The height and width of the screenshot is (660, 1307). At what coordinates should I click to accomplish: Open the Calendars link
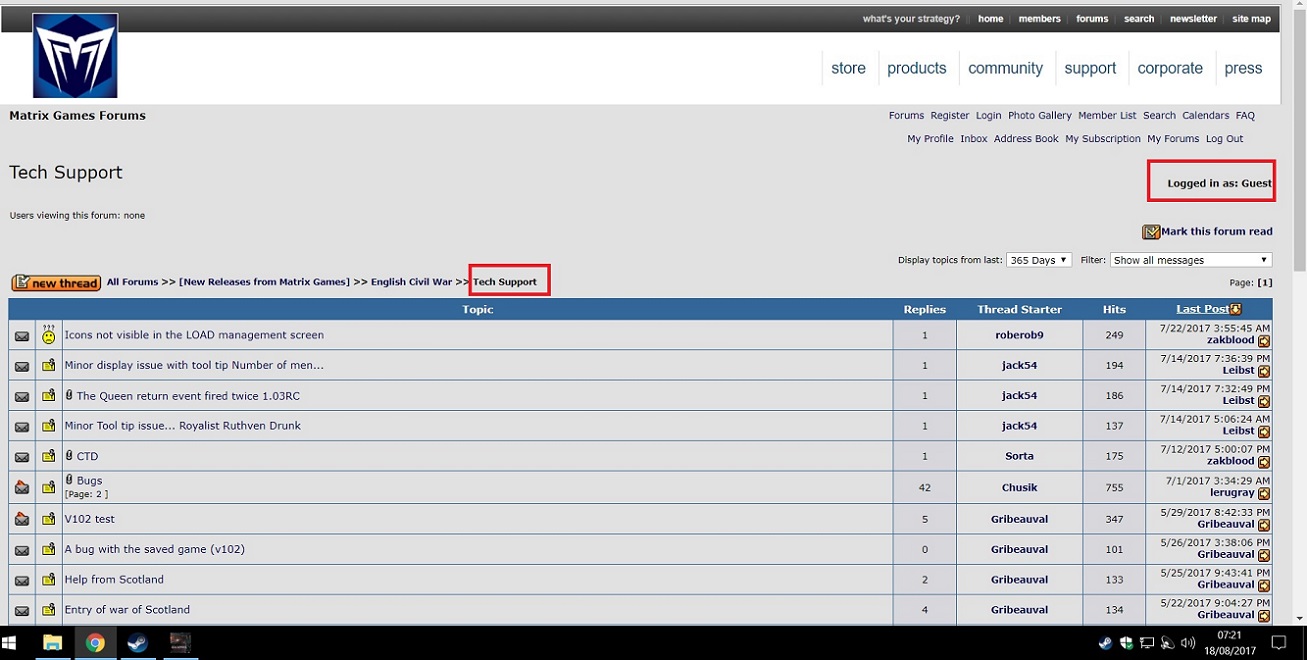click(x=1205, y=116)
